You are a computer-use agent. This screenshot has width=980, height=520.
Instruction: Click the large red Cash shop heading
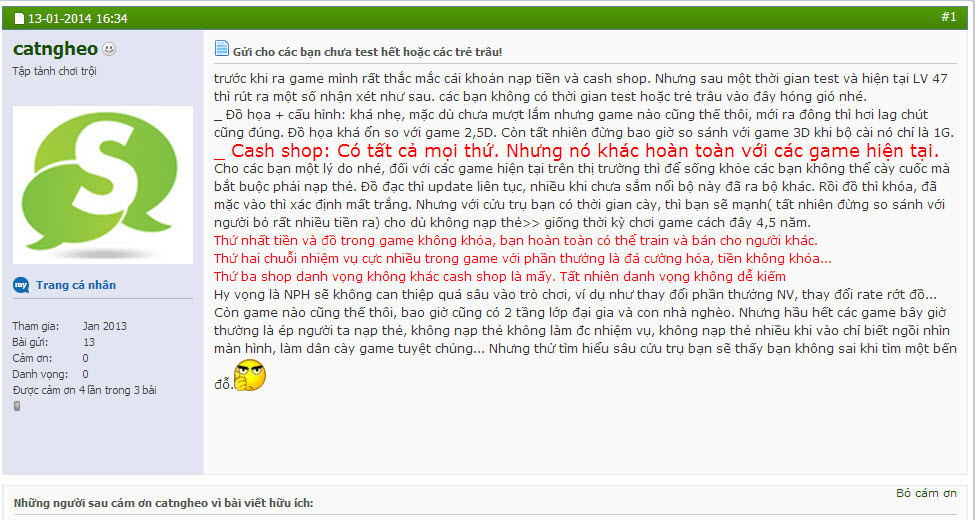tap(576, 151)
